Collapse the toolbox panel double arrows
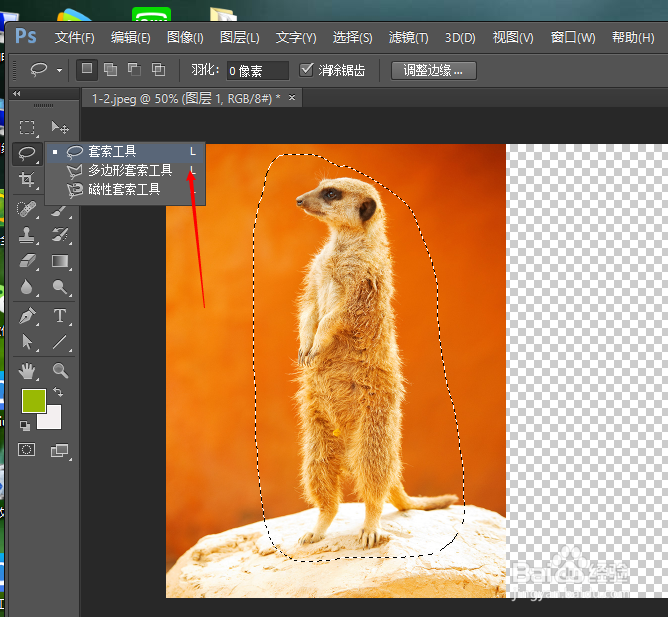668x617 pixels. [x=17, y=93]
